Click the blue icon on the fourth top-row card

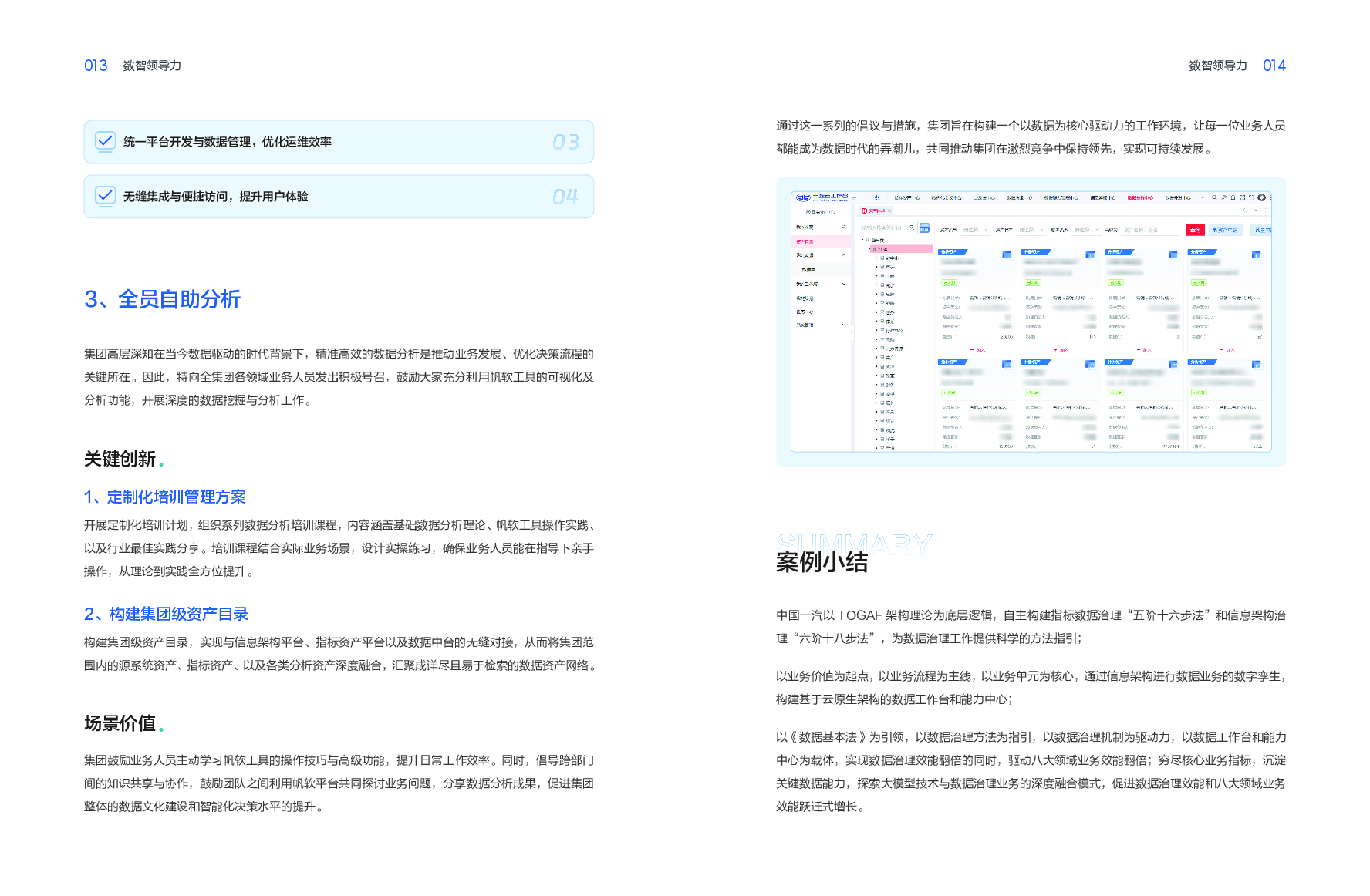coord(1257,254)
